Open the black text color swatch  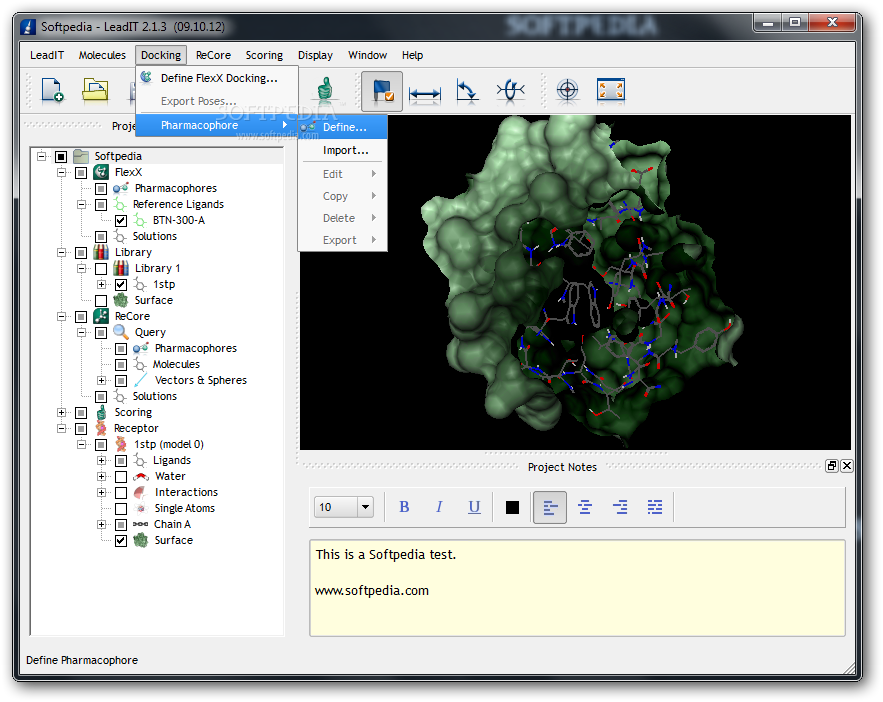tap(512, 507)
